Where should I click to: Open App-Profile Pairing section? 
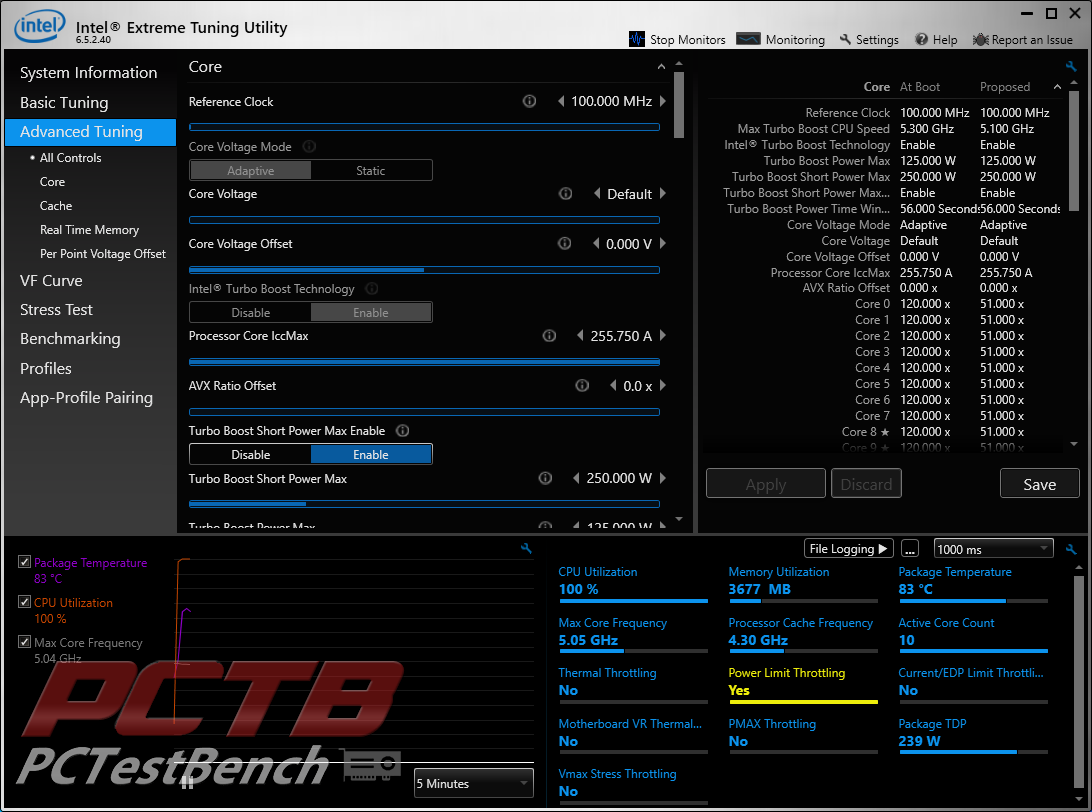click(86, 398)
